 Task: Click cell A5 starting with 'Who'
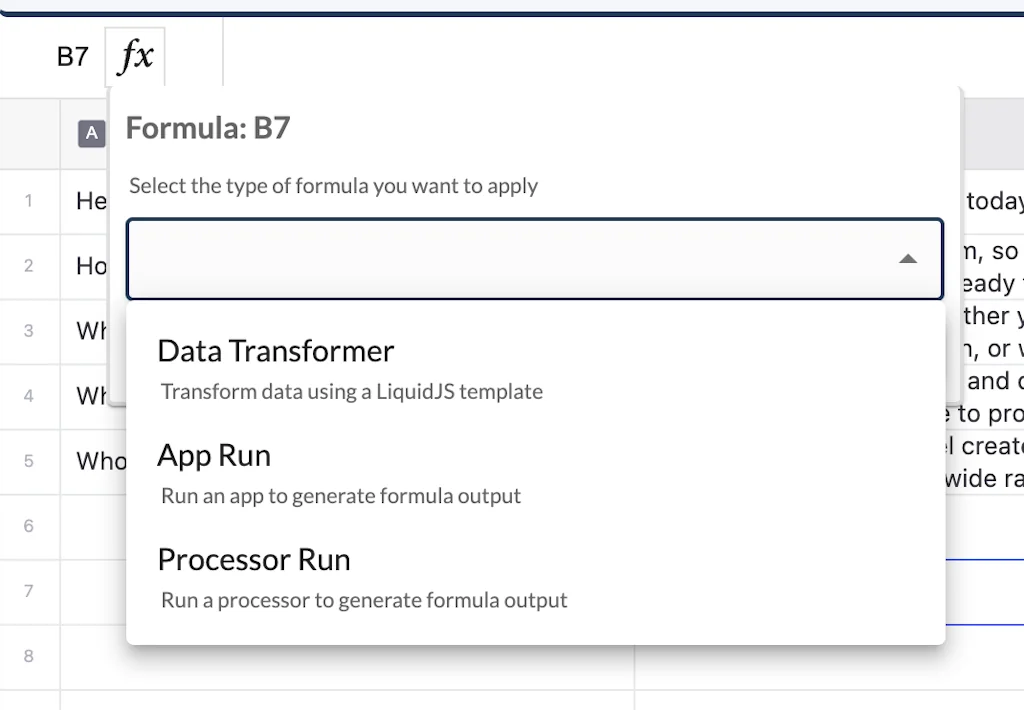click(95, 461)
